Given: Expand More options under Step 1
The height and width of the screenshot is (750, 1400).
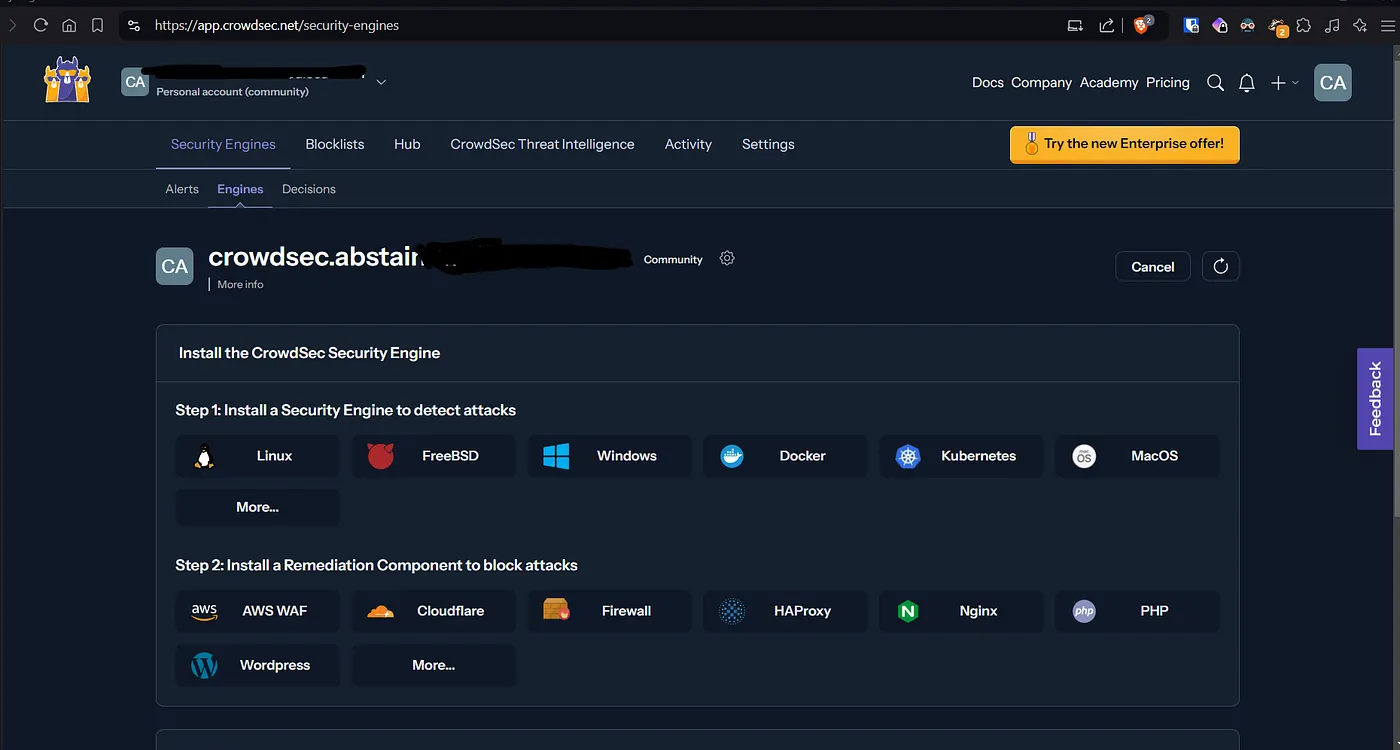Looking at the screenshot, I should (257, 507).
